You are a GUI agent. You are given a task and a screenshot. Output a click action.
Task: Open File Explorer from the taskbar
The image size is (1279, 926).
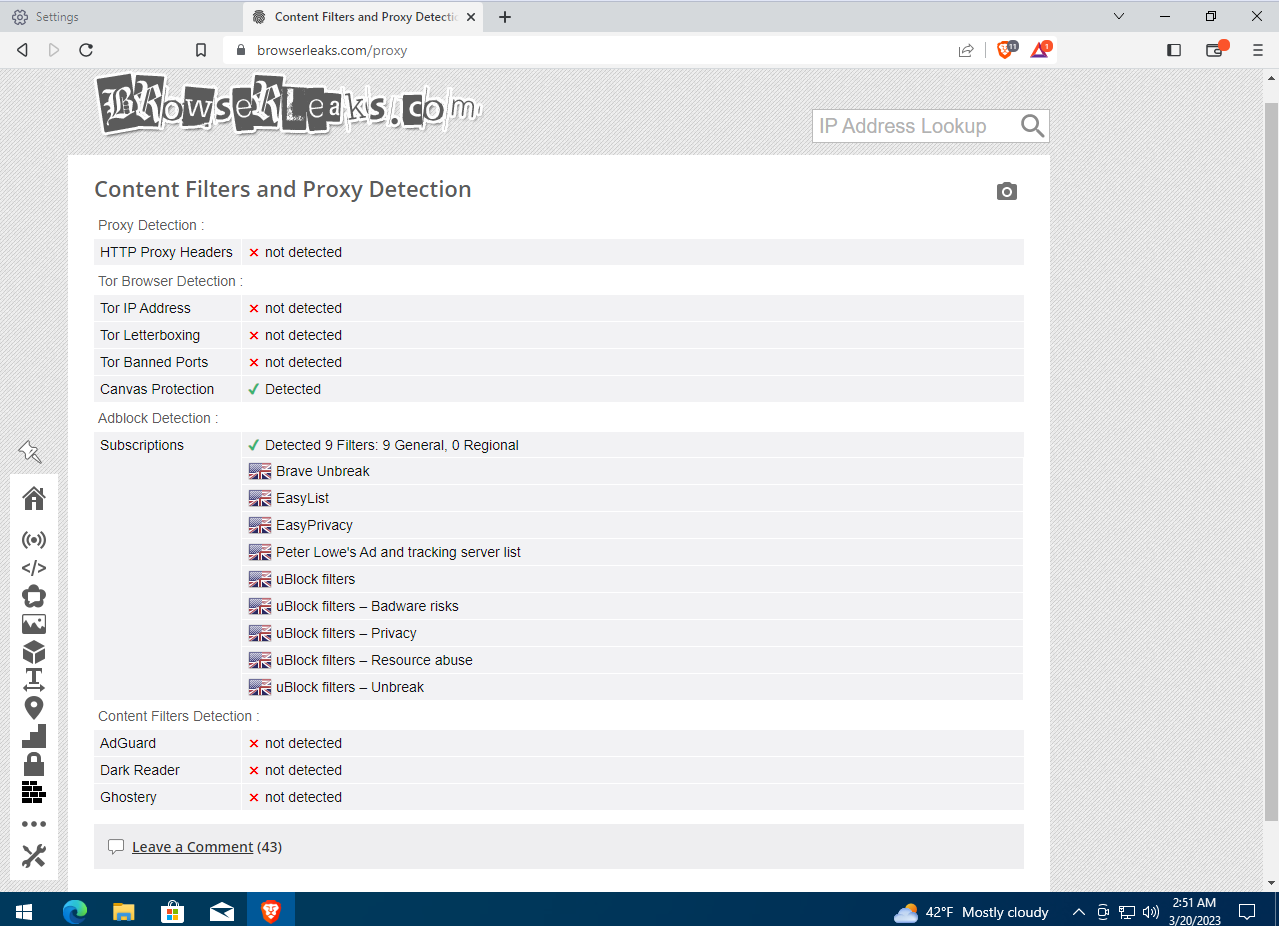tap(124, 911)
